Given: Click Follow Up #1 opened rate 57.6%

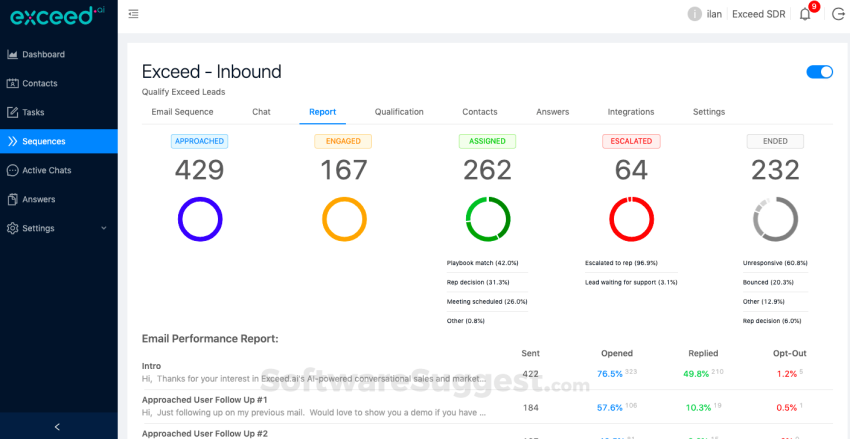Looking at the screenshot, I should pos(609,408).
